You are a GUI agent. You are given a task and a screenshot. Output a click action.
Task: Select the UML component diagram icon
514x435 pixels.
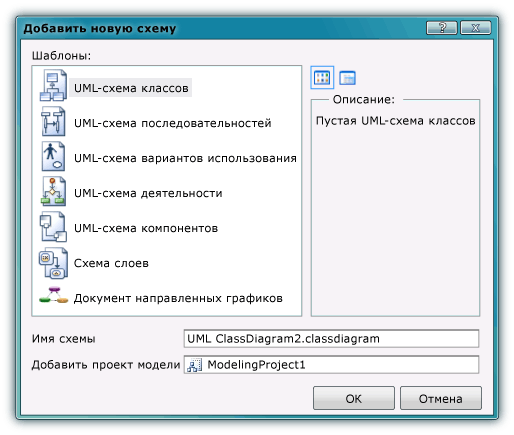(x=53, y=227)
